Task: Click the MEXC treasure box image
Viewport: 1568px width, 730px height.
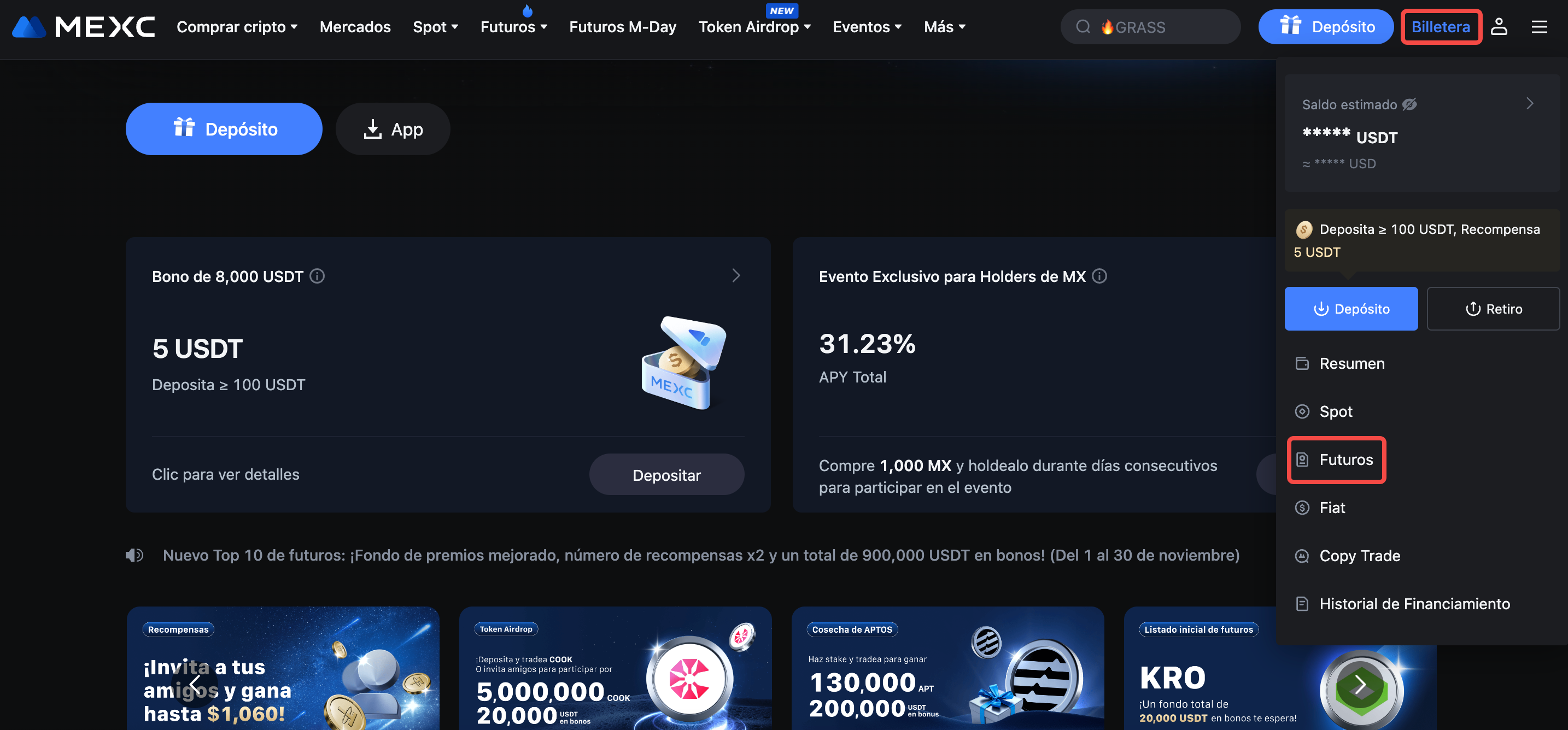Action: tap(684, 363)
